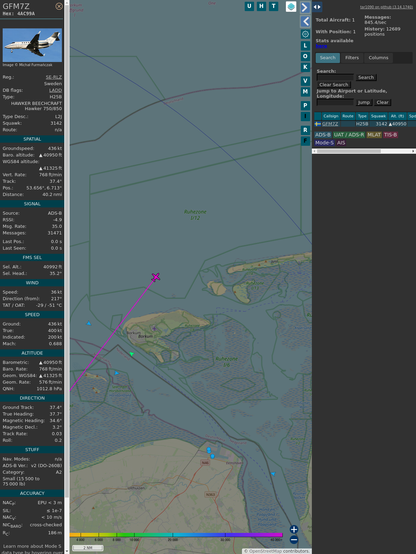Click the SPATIAL section header
The width and height of the screenshot is (416, 554).
click(x=32, y=139)
